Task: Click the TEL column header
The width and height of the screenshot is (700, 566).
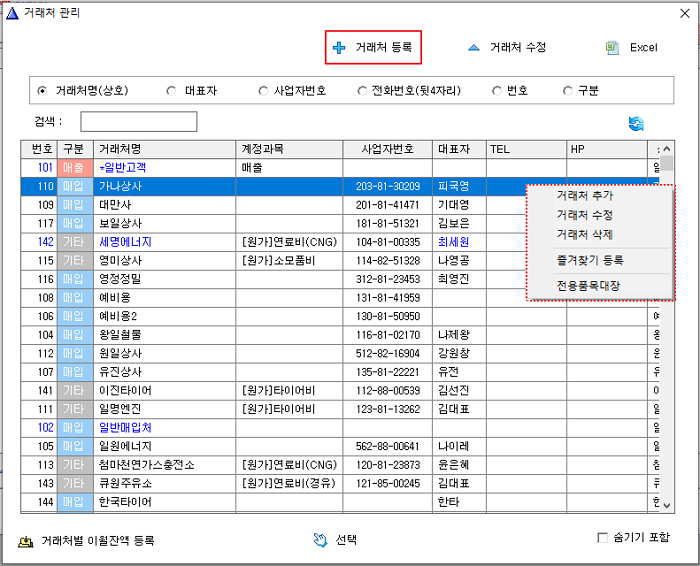Action: coord(526,149)
